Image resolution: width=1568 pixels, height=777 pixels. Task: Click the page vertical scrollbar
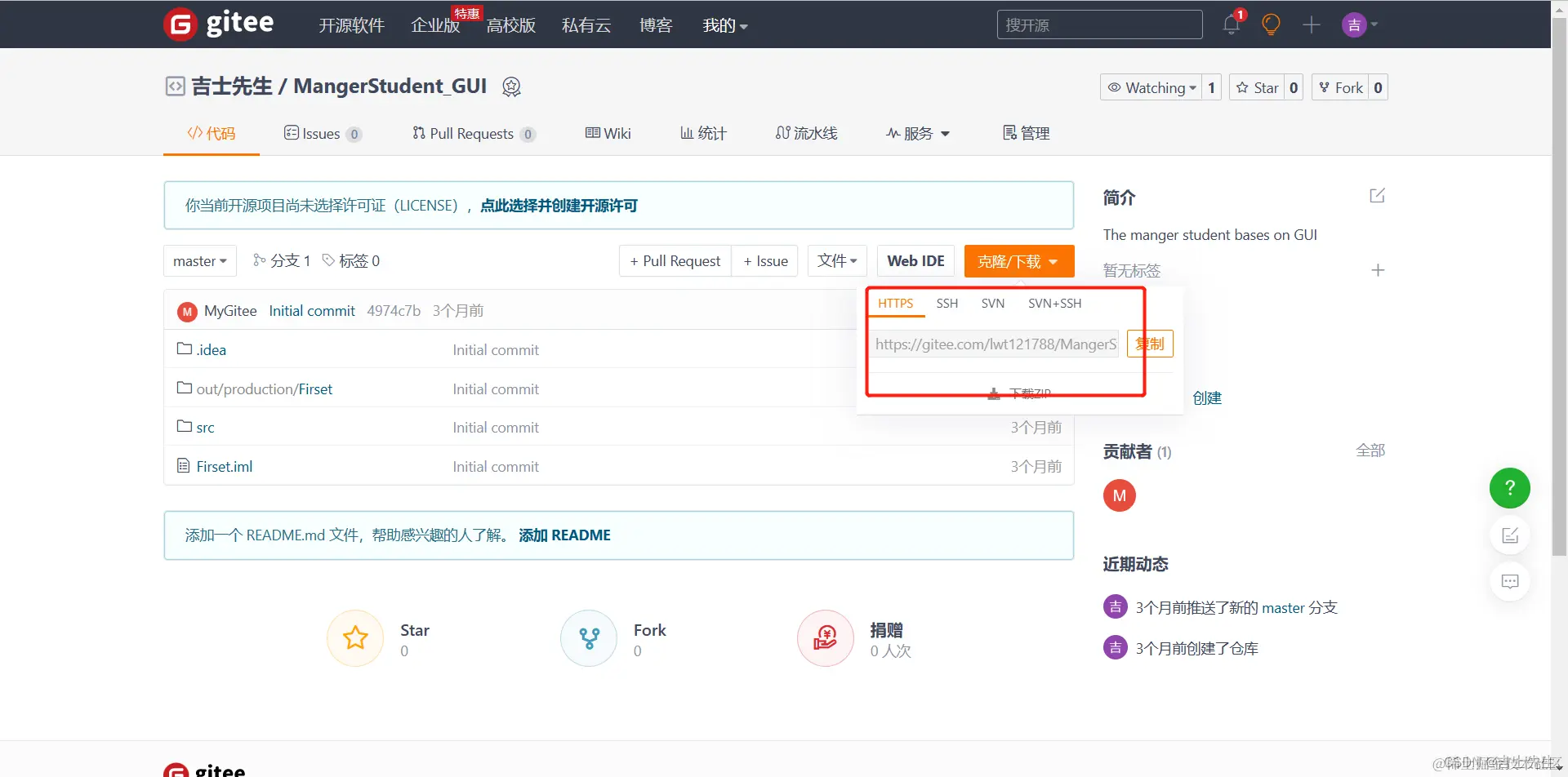click(1559, 286)
